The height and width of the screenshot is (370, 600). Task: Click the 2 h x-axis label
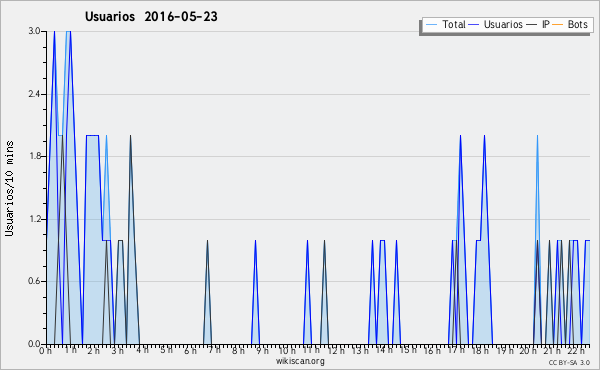coord(94,350)
